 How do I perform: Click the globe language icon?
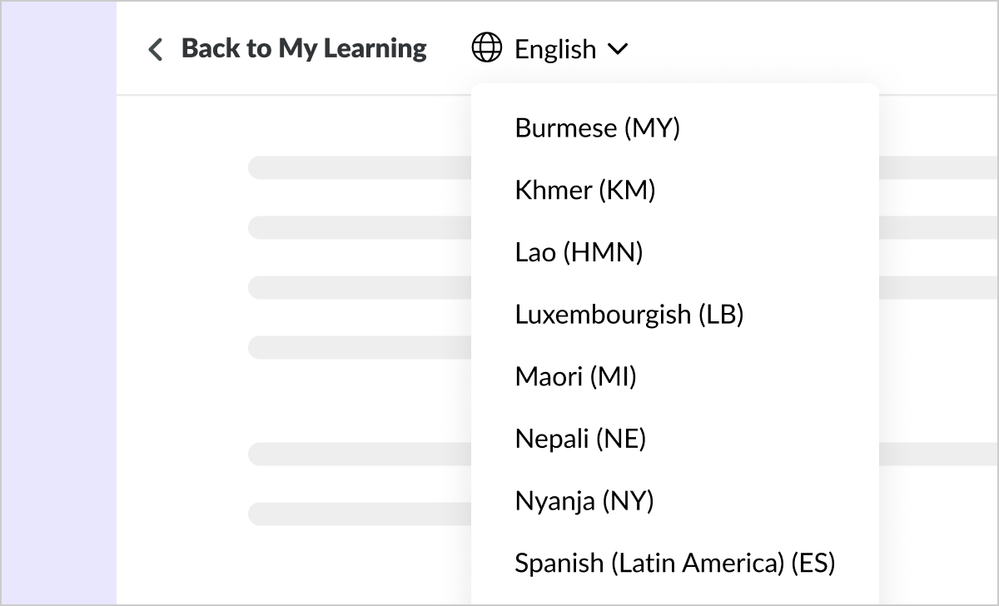click(x=487, y=48)
